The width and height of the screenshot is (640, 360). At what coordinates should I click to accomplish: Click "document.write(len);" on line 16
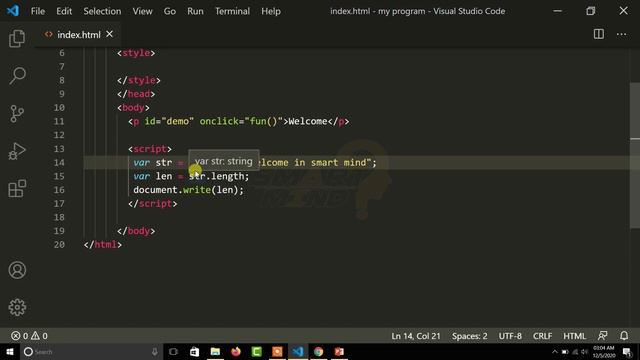pos(189,190)
